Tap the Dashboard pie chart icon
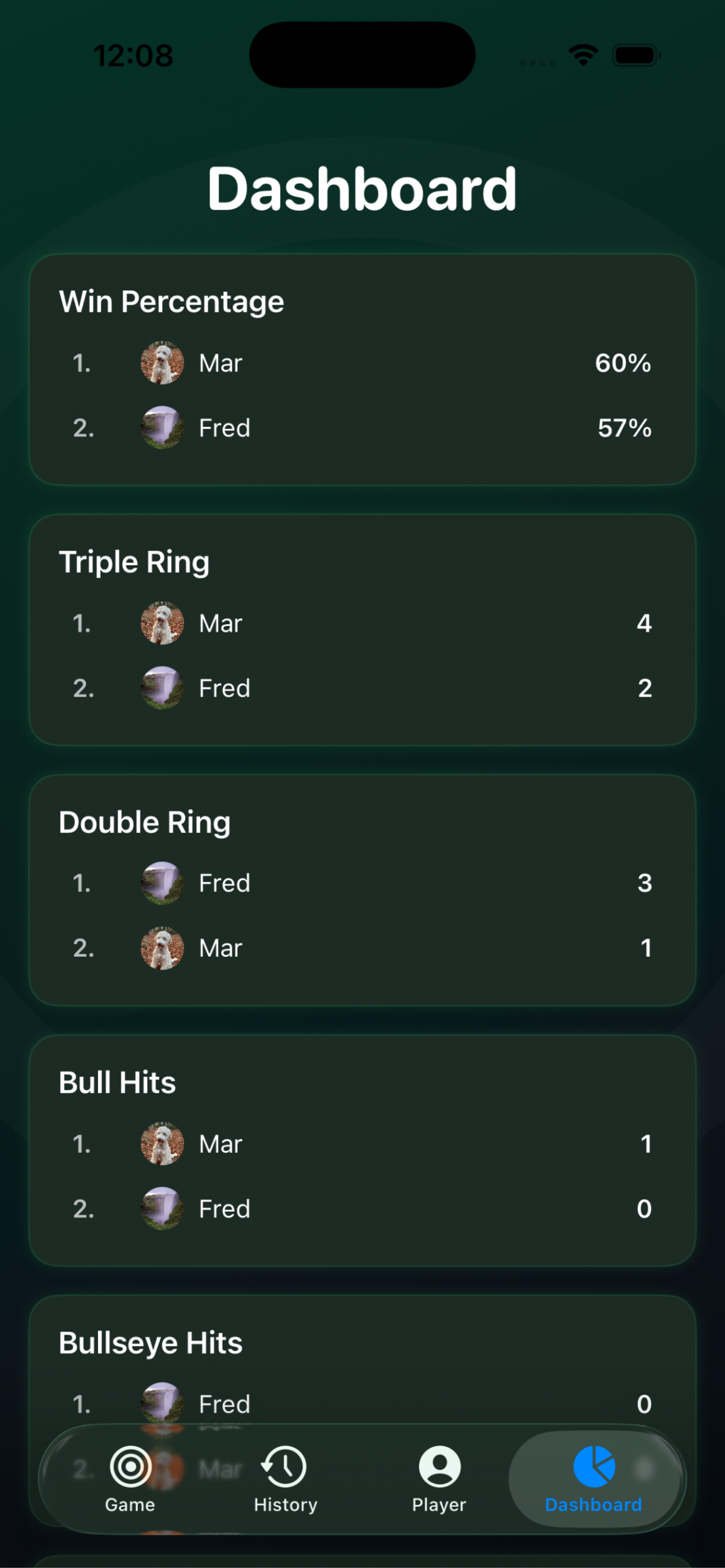This screenshot has height=1568, width=725. pos(593,1466)
